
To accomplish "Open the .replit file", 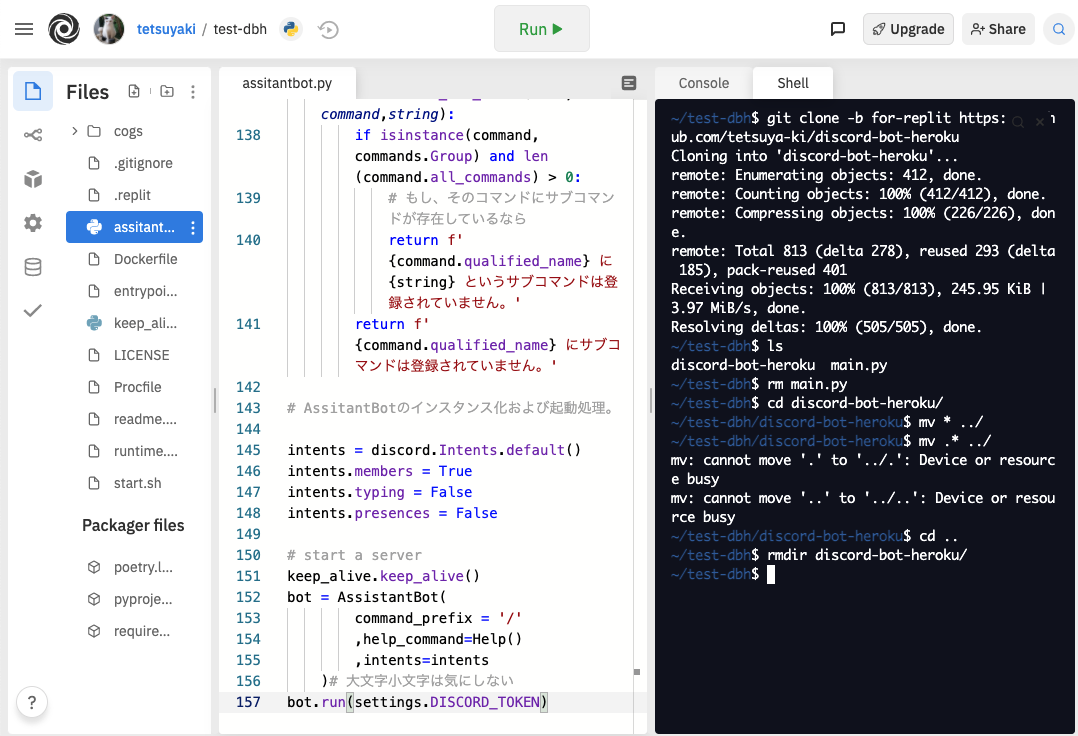I will point(134,195).
